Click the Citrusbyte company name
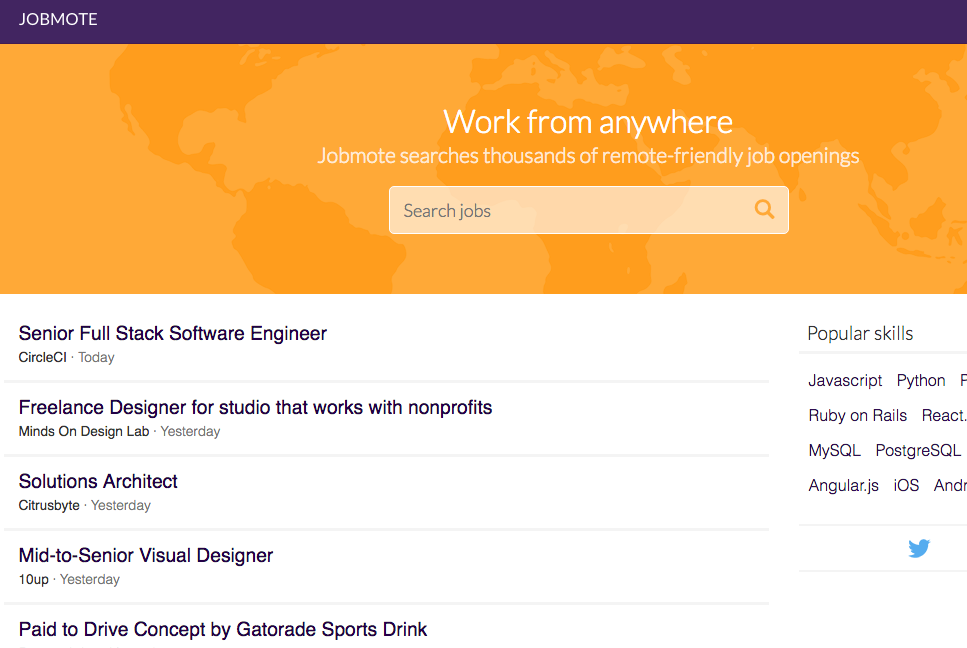Viewport: 967px width, 648px height. (x=49, y=506)
